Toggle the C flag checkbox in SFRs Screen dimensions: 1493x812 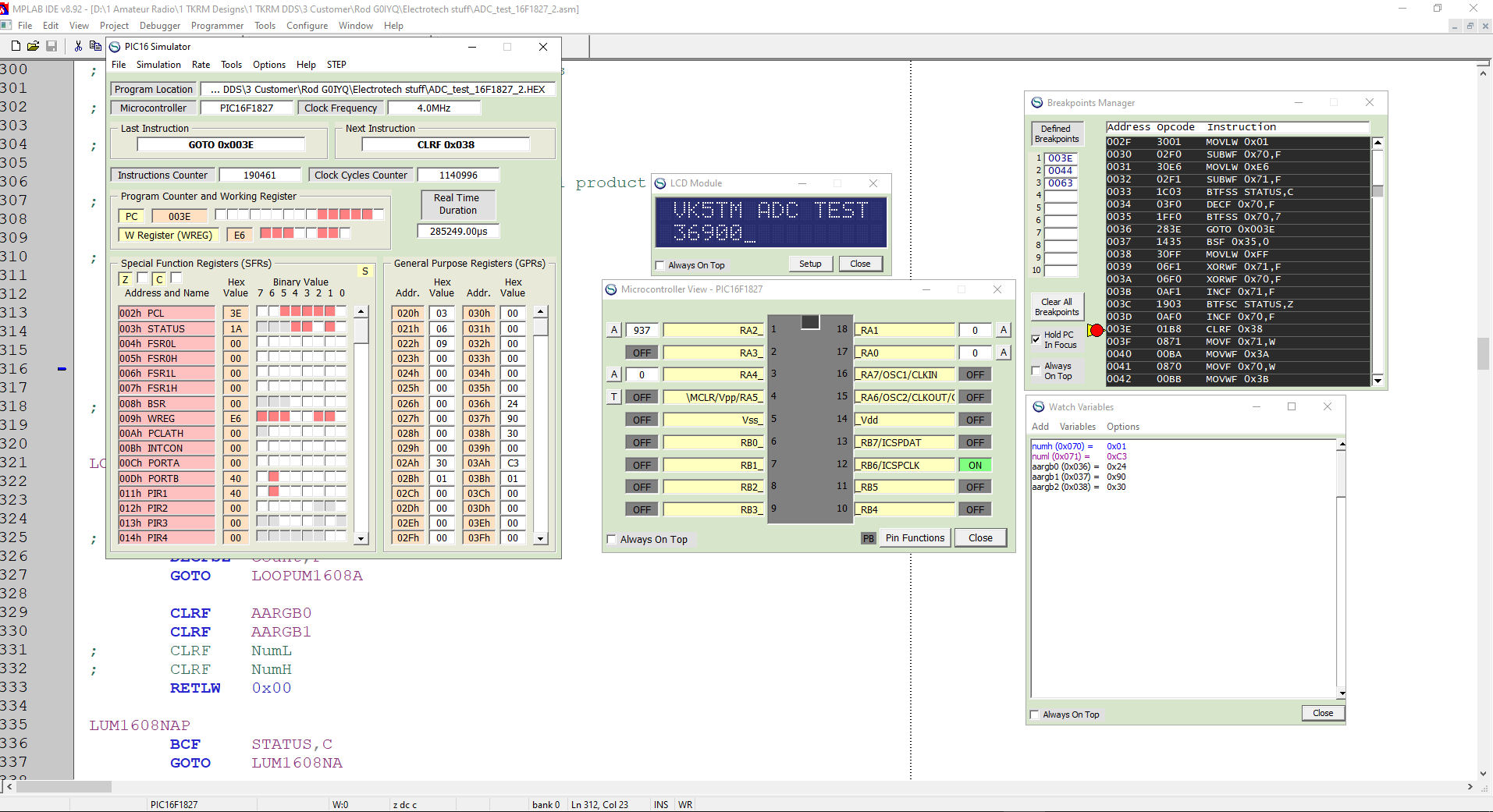176,278
